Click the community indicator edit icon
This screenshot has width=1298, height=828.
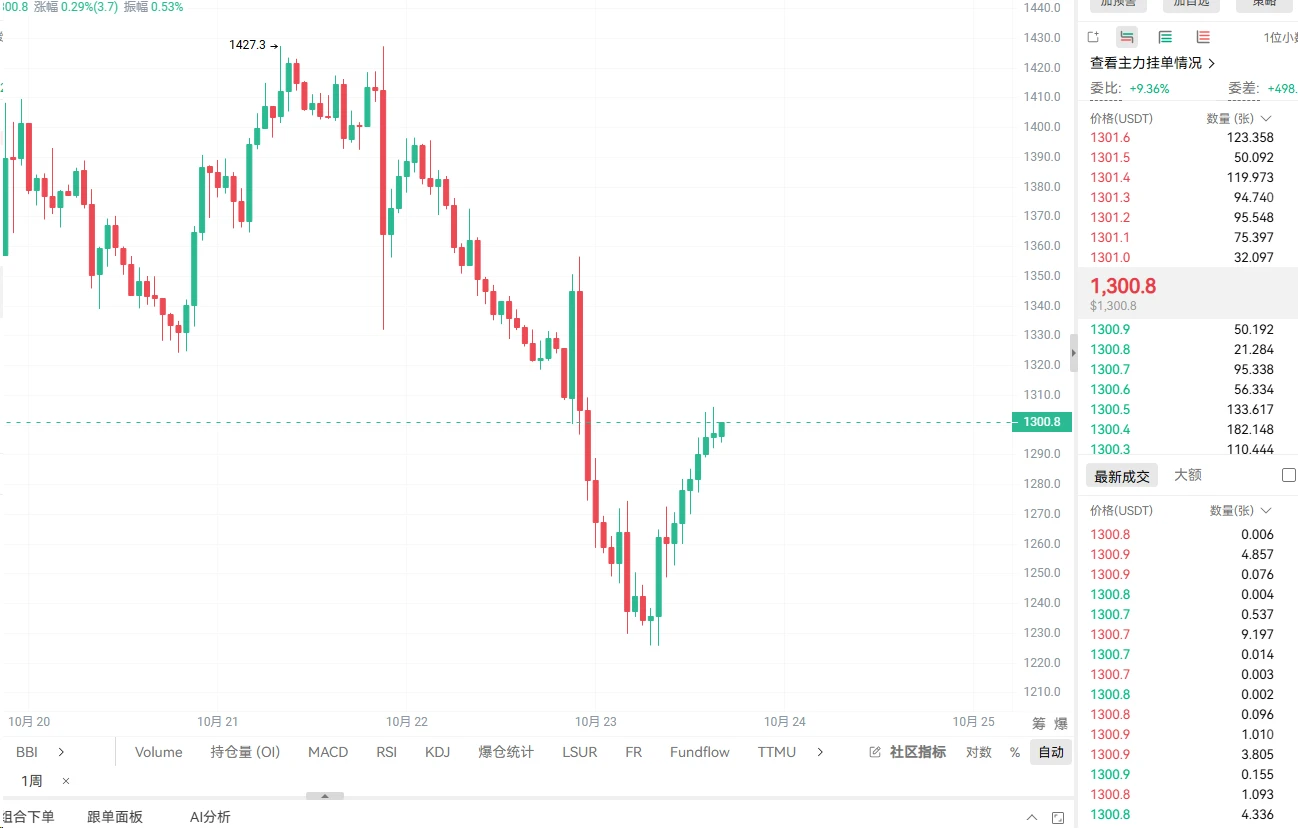coord(875,752)
